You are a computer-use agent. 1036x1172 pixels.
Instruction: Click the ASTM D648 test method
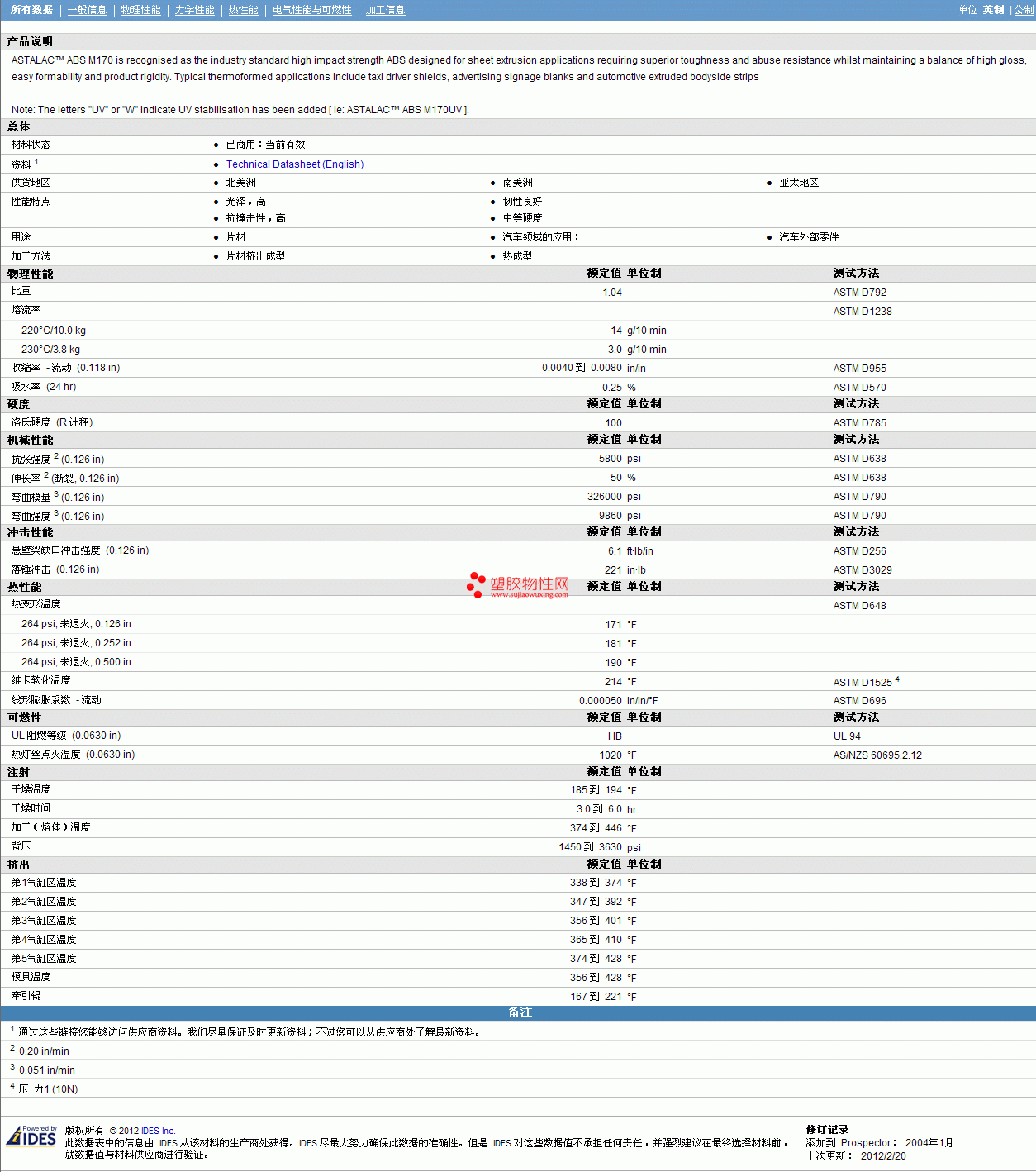point(860,606)
